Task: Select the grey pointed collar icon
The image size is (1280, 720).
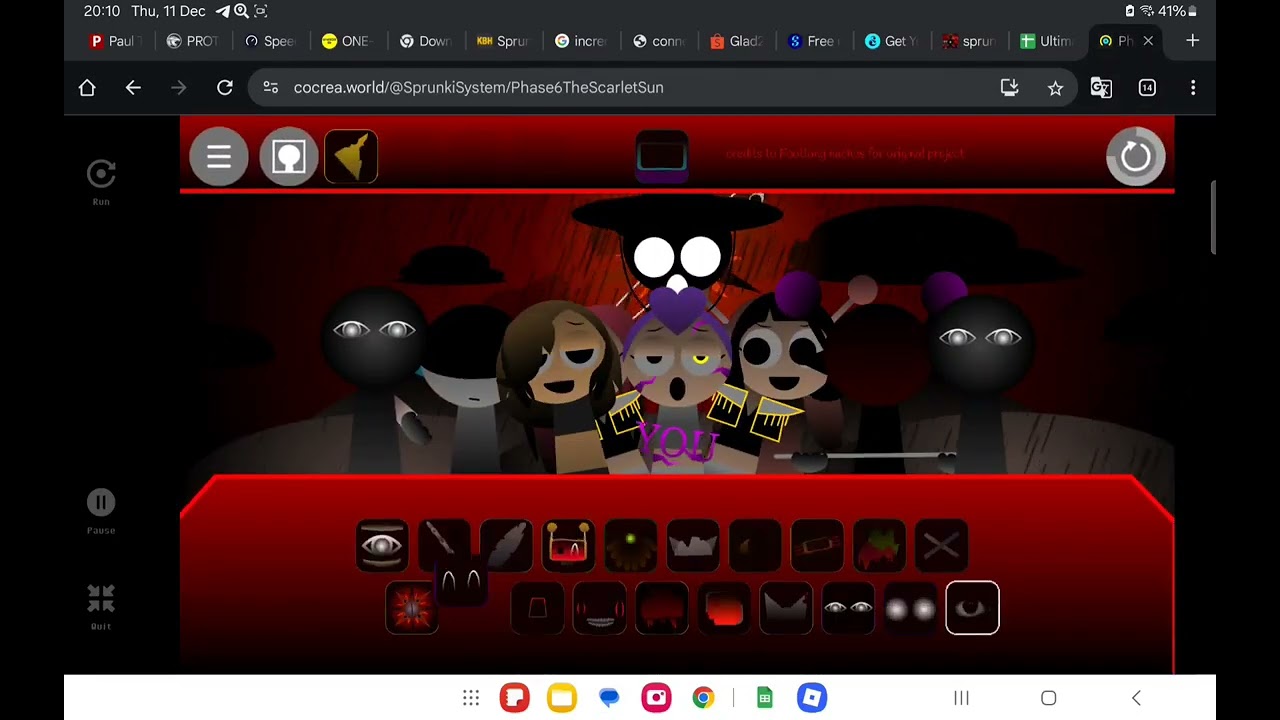Action: (x=785, y=608)
